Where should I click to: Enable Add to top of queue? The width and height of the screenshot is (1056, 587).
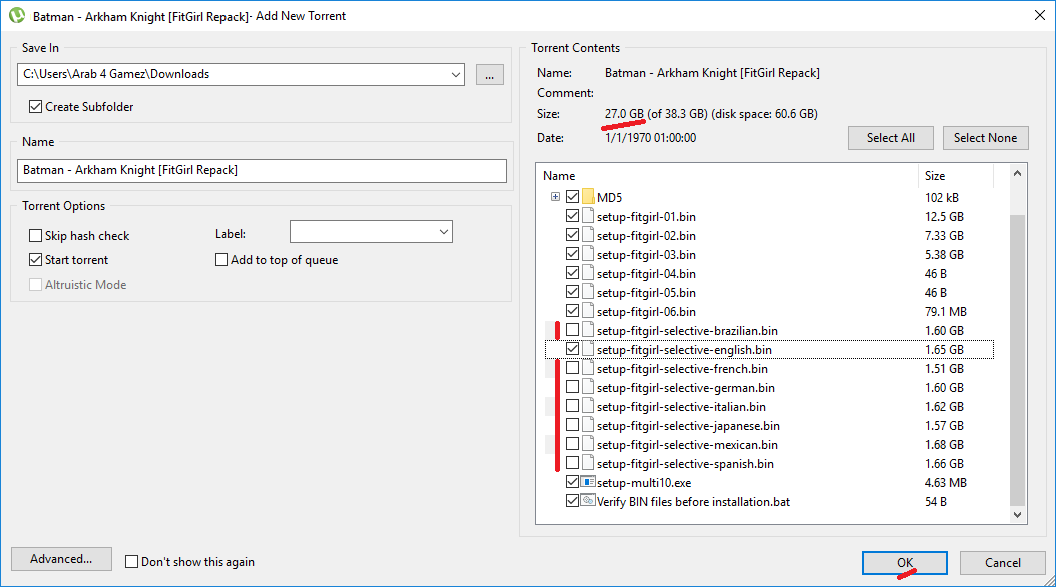click(x=222, y=260)
